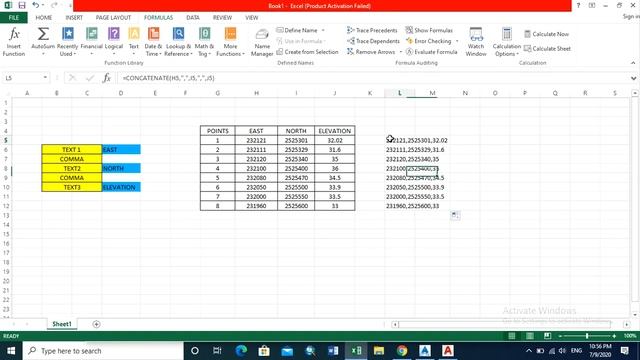
Task: Open Math & Trig functions
Action: tap(204, 41)
